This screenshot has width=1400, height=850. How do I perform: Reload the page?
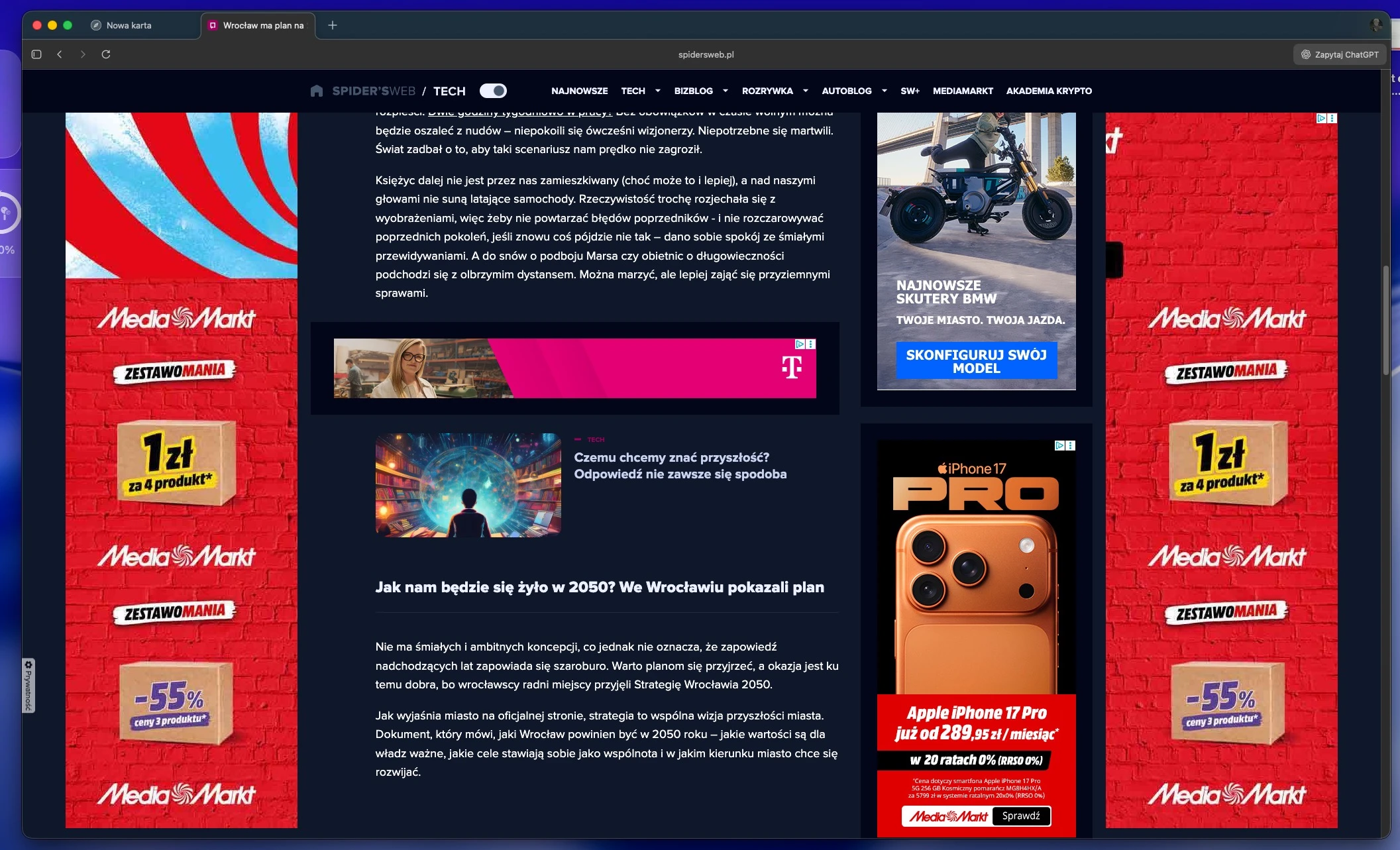[106, 54]
